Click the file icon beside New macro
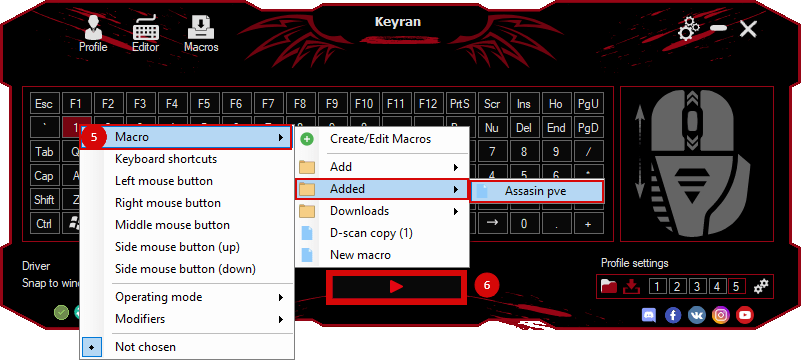Image resolution: width=801 pixels, height=360 pixels. [x=307, y=255]
